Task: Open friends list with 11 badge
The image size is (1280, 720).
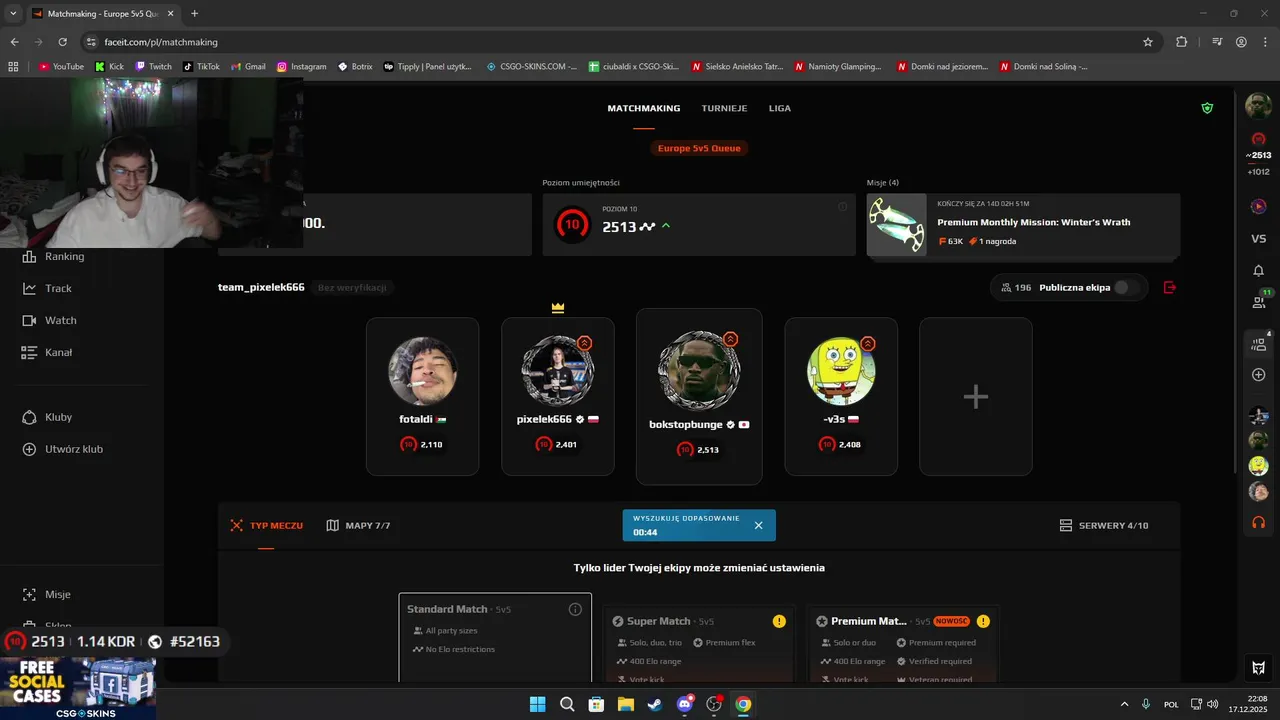Action: pos(1259,300)
